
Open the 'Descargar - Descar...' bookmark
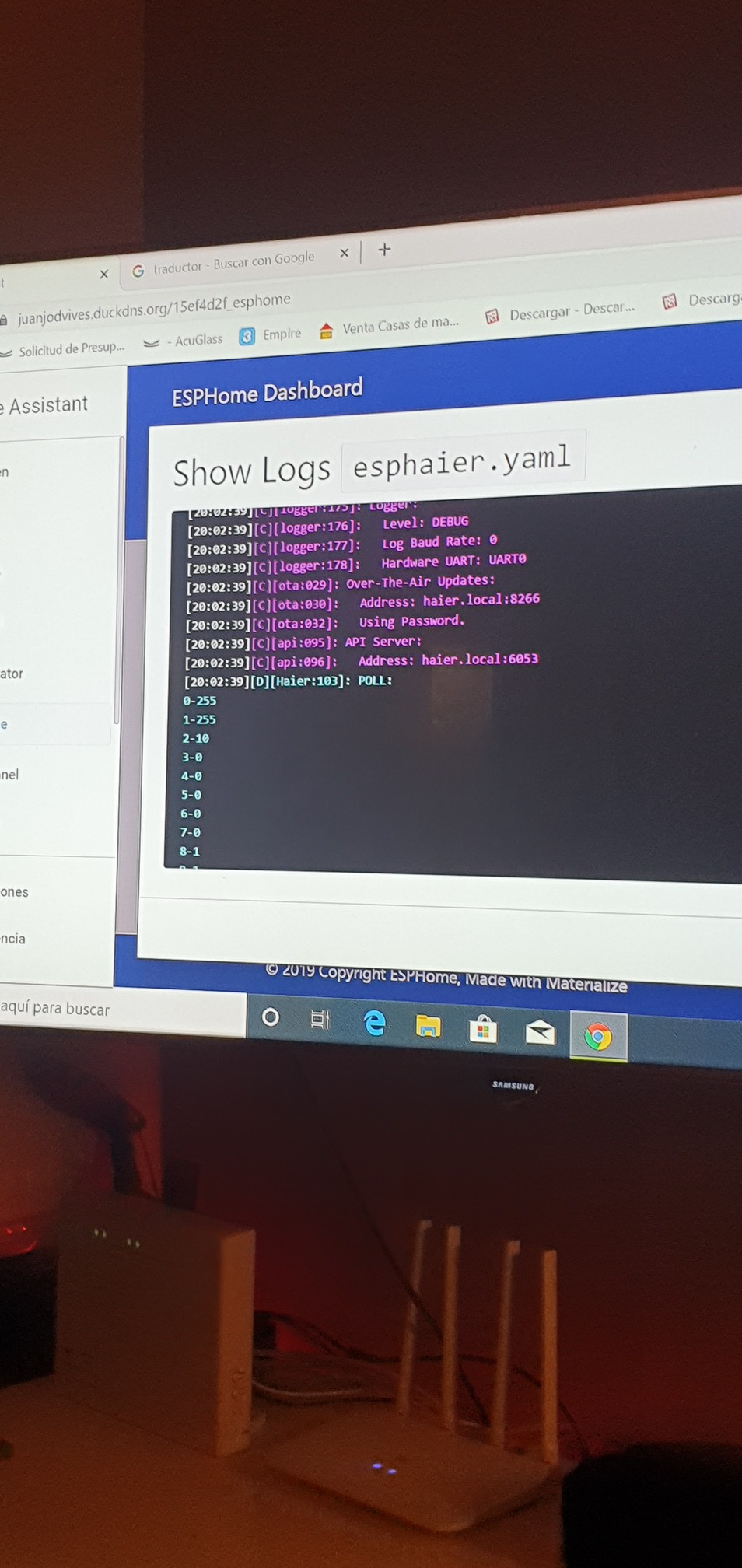[560, 311]
